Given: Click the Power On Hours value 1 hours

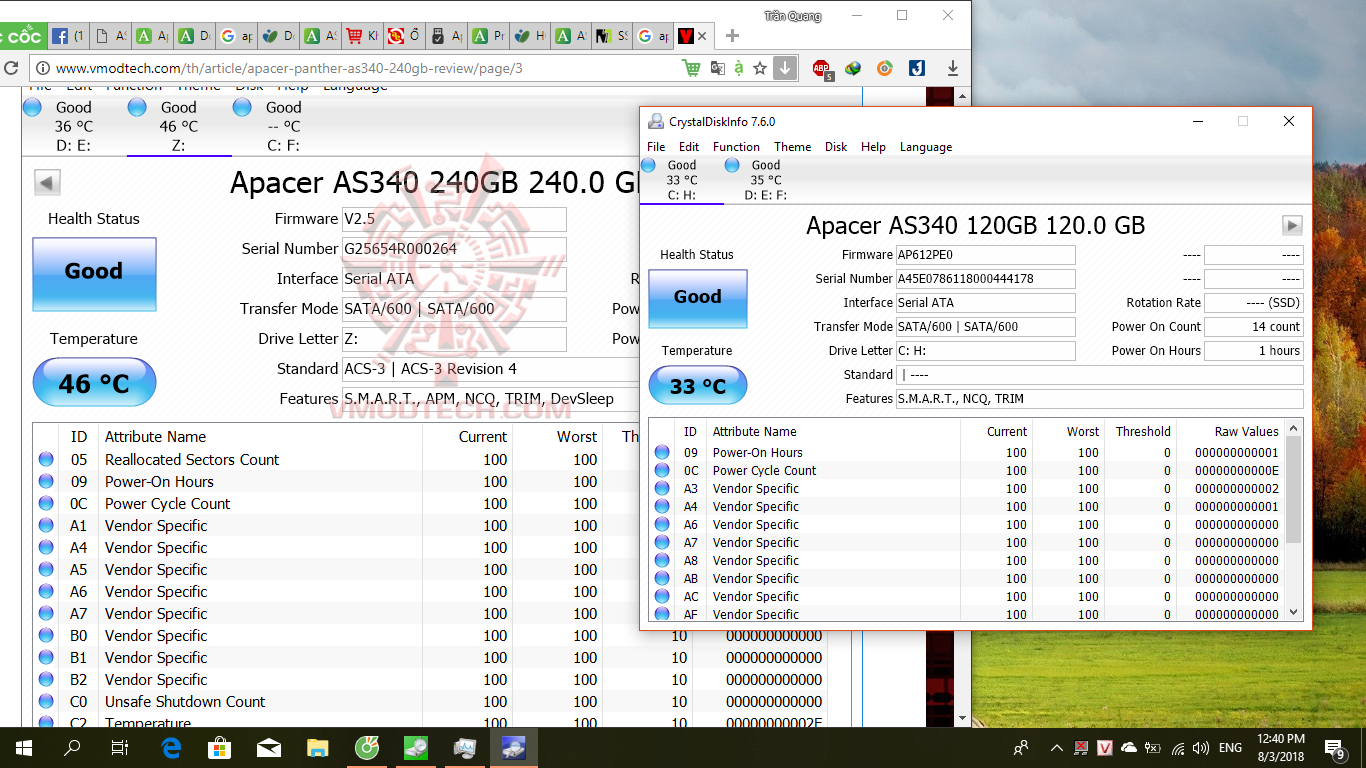Looking at the screenshot, I should (1254, 351).
